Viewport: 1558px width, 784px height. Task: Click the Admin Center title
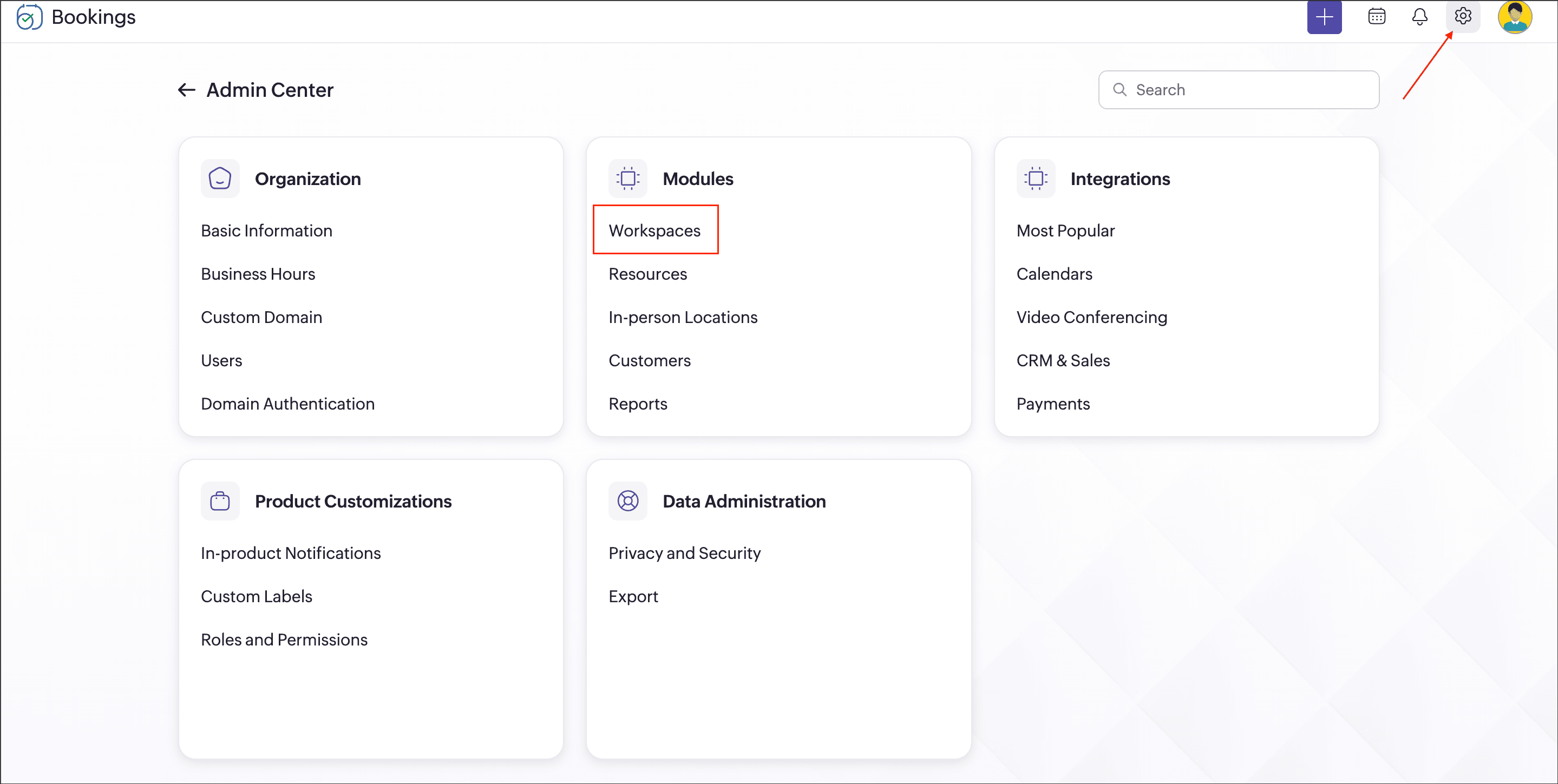(270, 90)
